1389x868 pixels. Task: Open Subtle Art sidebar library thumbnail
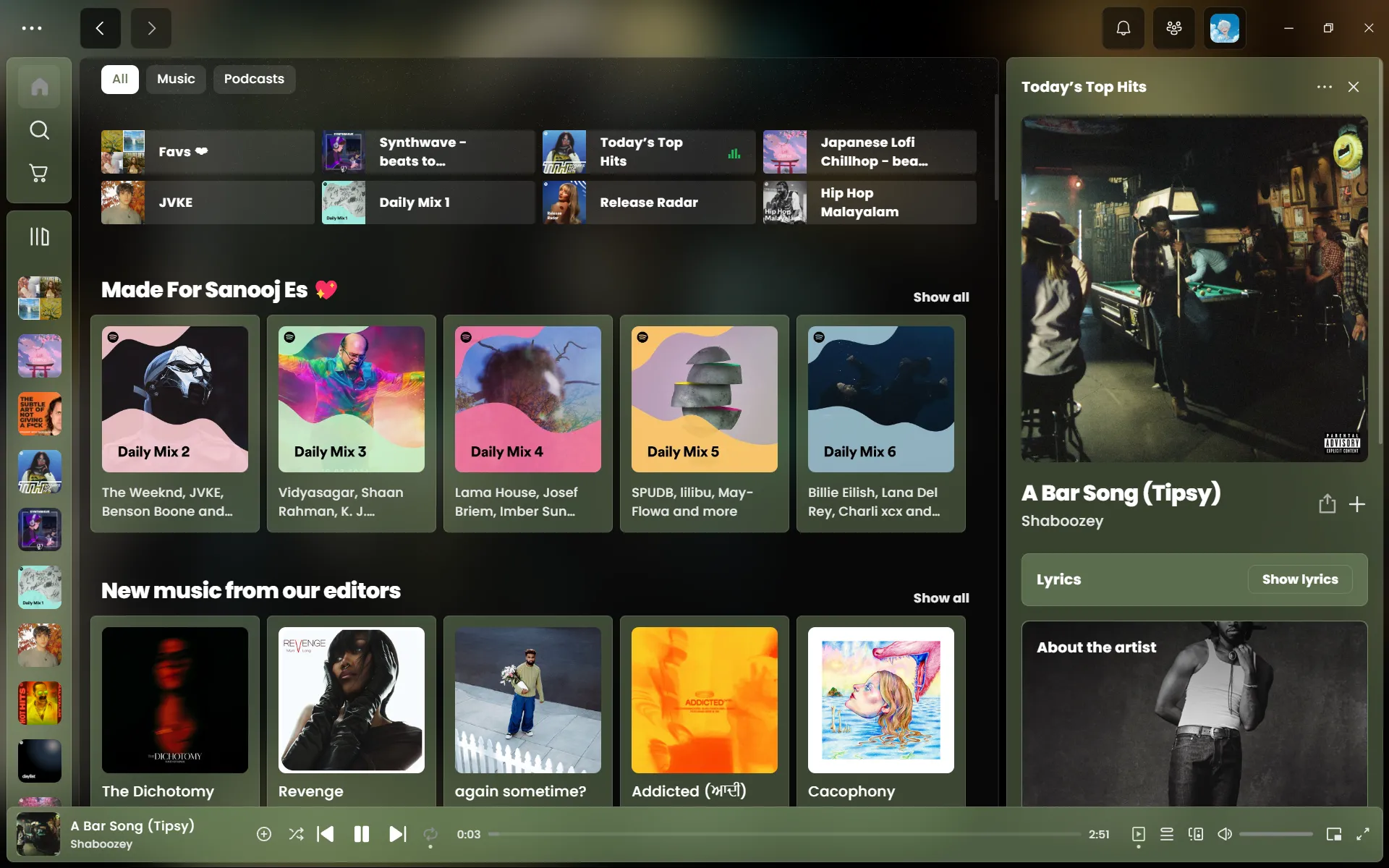39,414
